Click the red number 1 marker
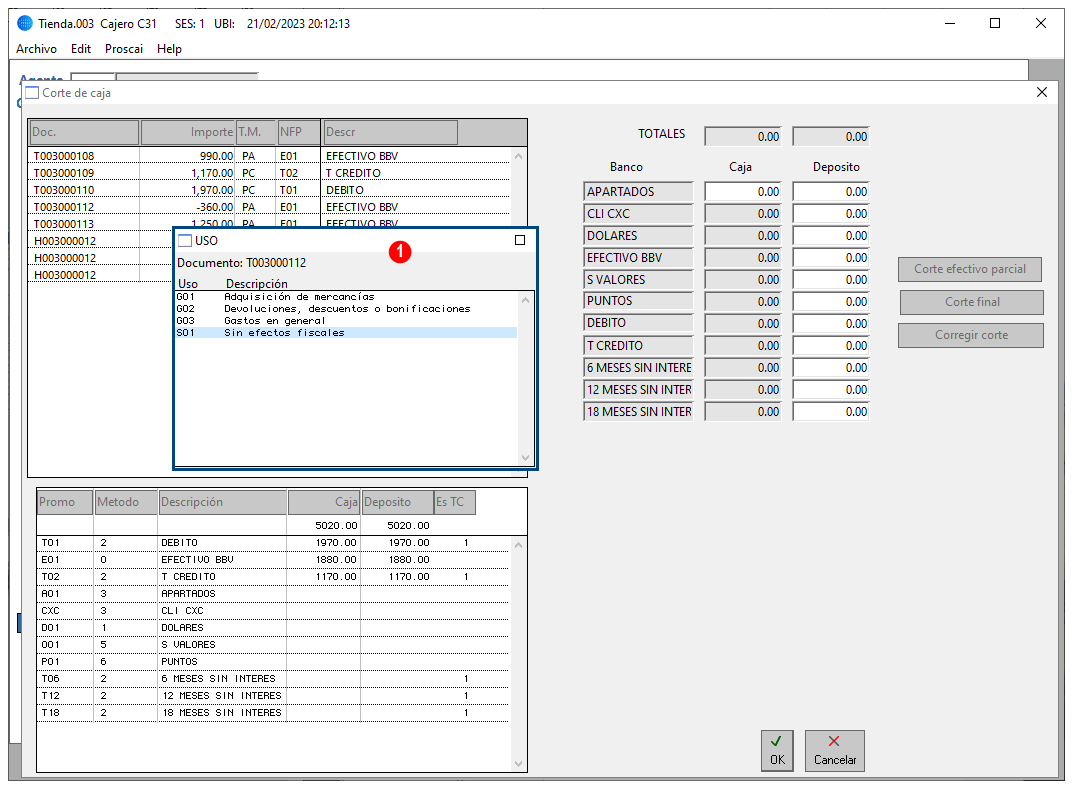 pos(400,252)
